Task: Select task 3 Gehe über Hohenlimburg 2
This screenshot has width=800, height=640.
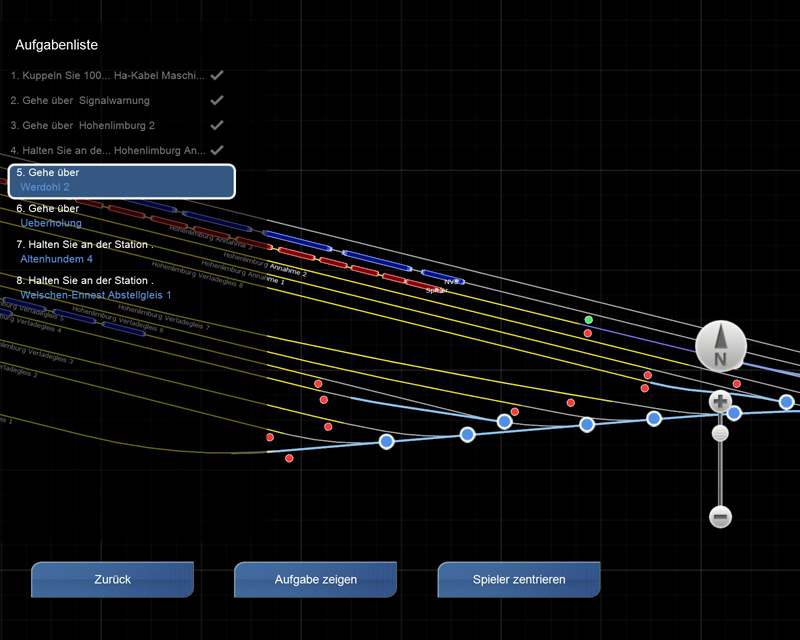Action: point(83,126)
